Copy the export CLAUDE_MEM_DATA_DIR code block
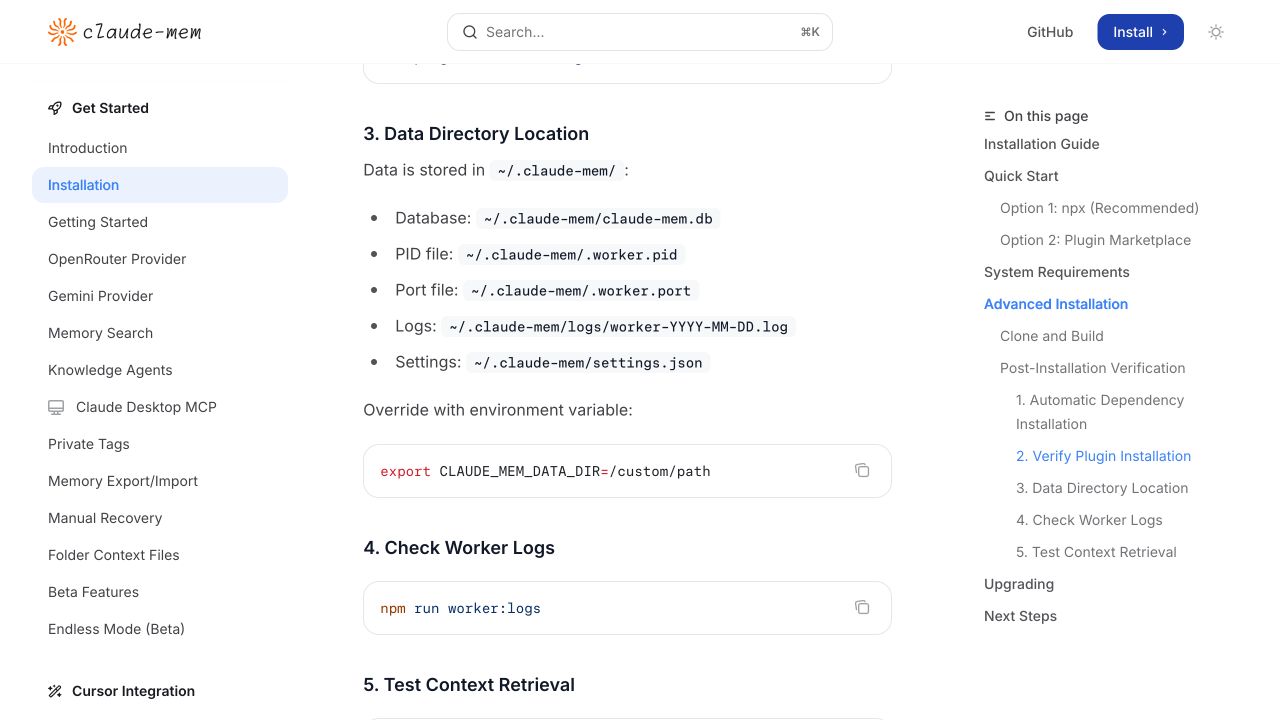Screen dimensions: 1280x720 coord(862,470)
